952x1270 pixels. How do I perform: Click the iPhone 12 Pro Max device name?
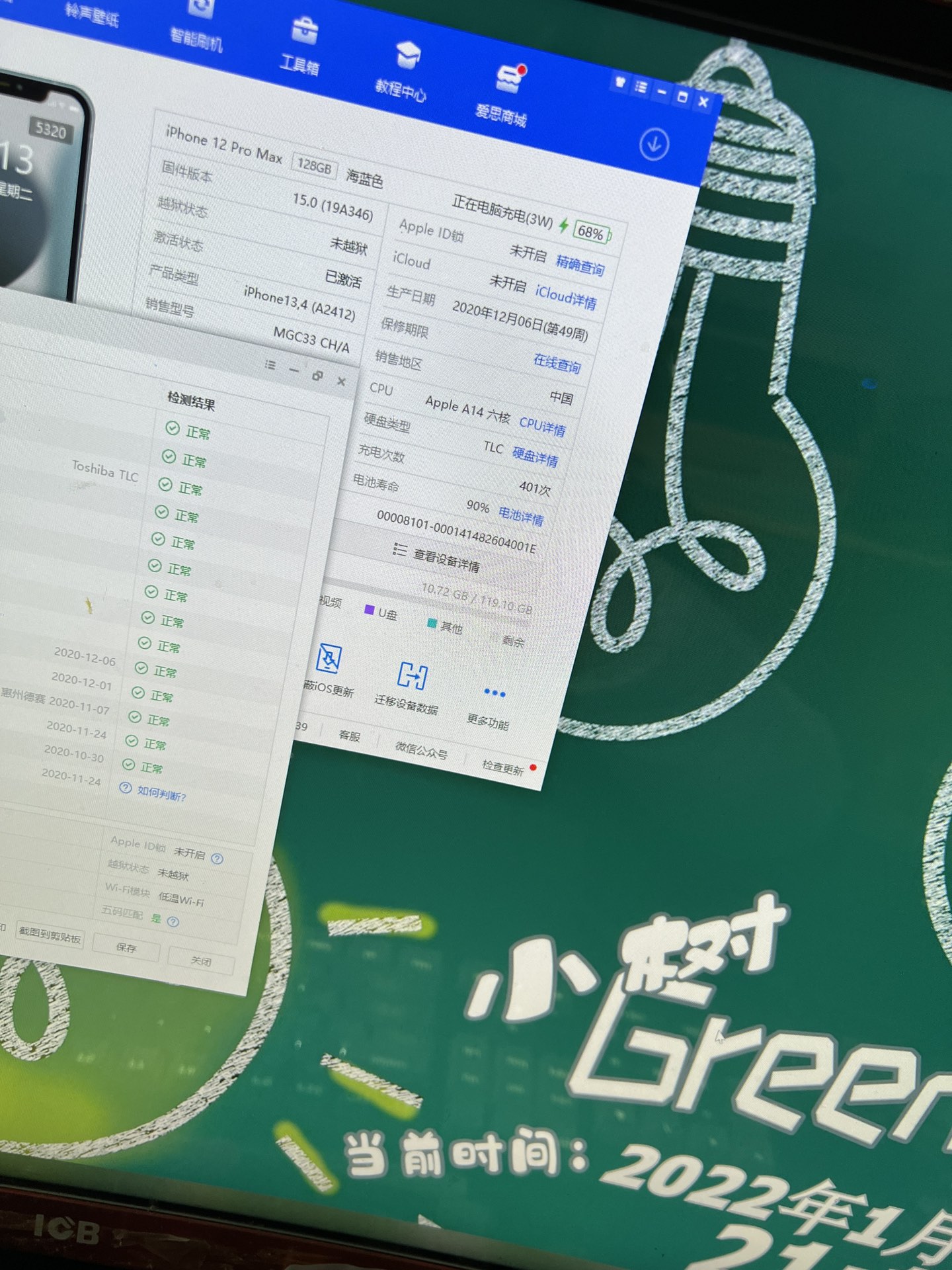click(x=223, y=145)
